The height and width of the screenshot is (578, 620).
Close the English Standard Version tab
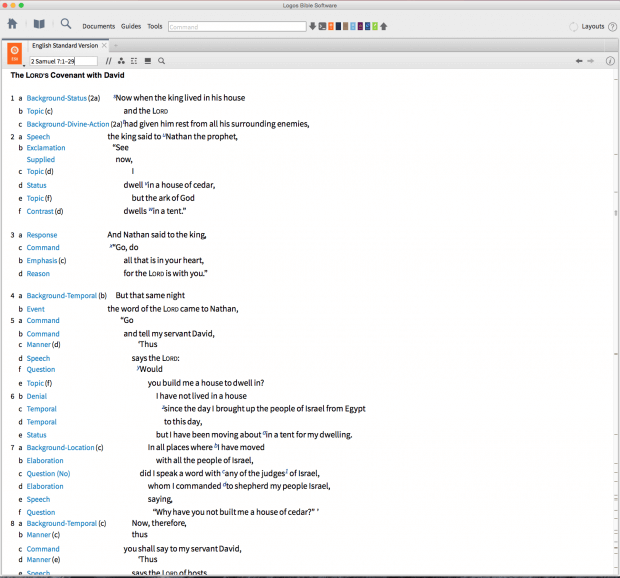point(104,45)
